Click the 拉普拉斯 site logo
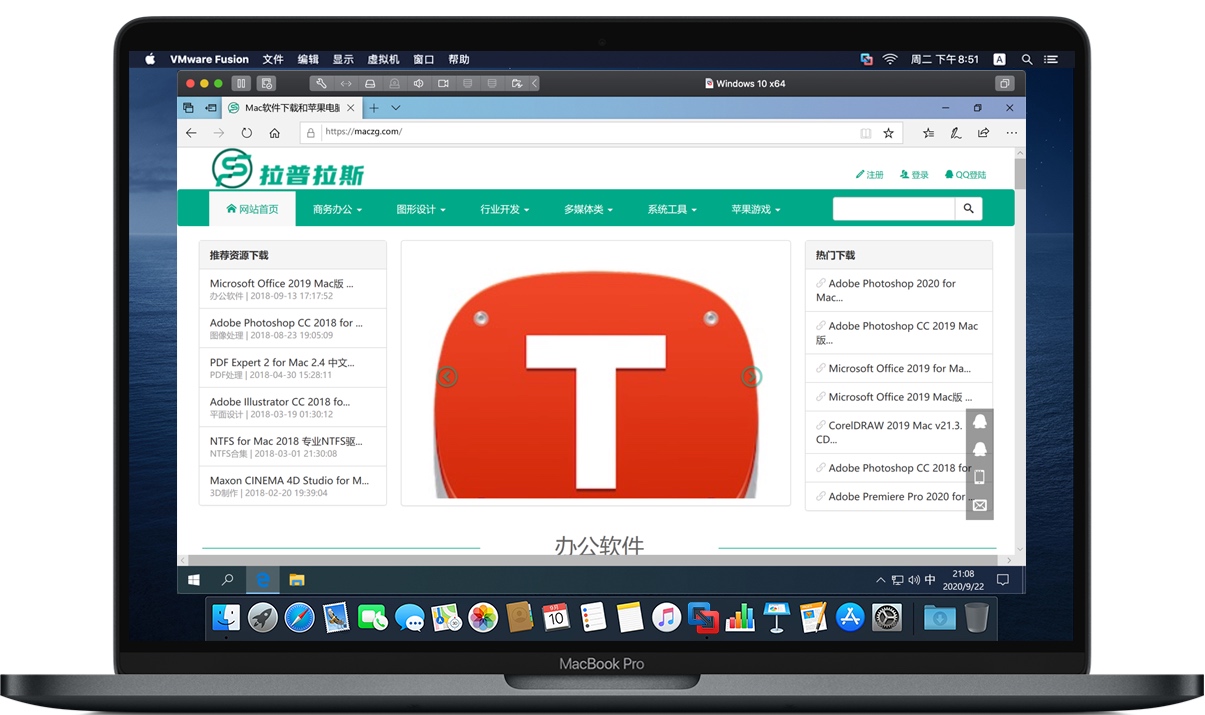This screenshot has height=715, width=1205. click(288, 169)
